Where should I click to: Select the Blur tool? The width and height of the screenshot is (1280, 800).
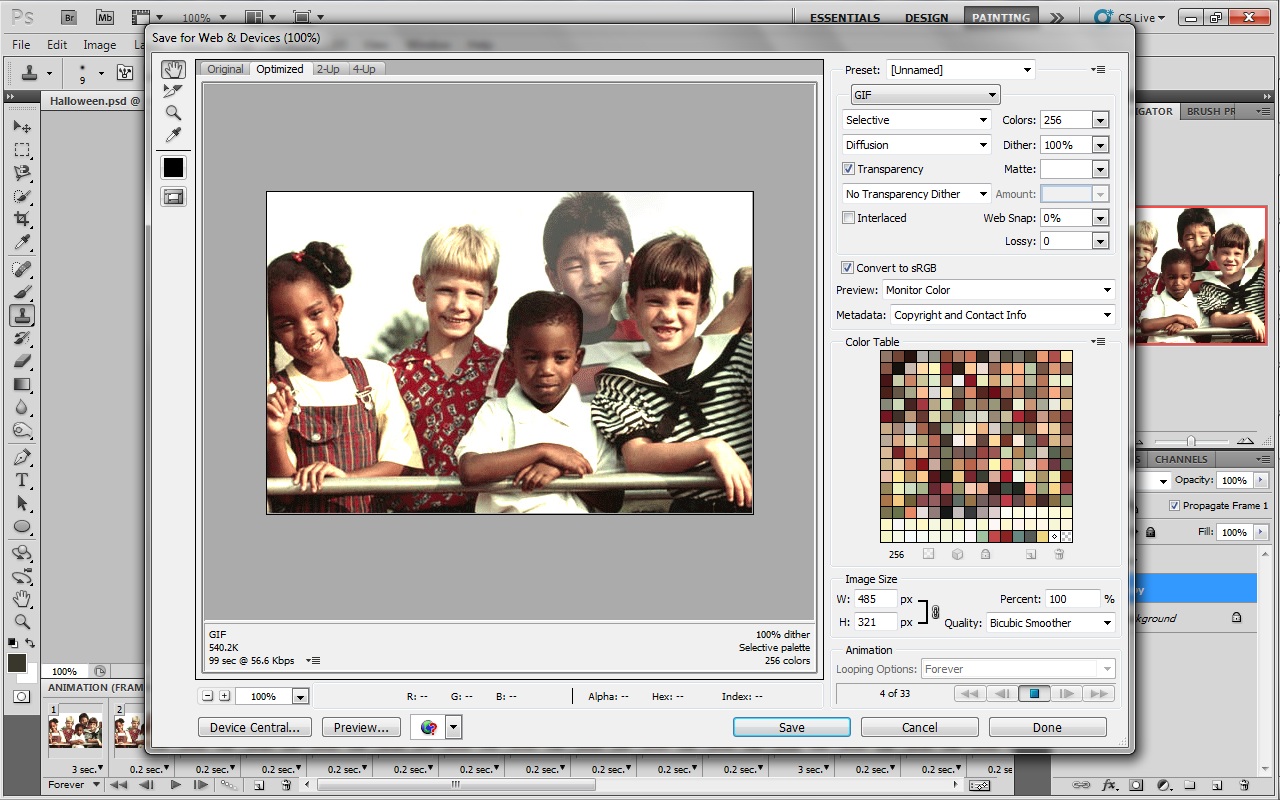coord(21,407)
